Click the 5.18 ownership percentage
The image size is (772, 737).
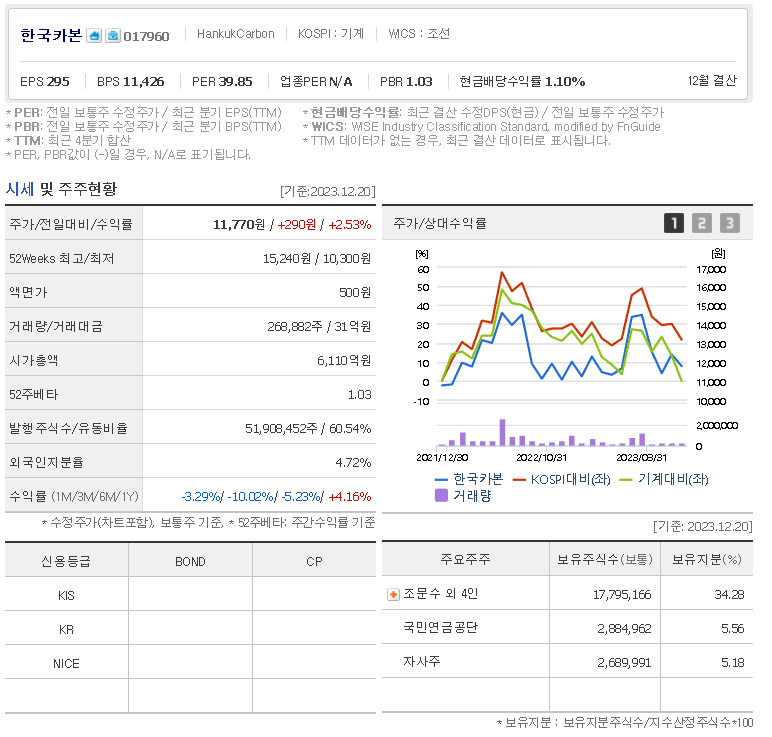coord(733,663)
